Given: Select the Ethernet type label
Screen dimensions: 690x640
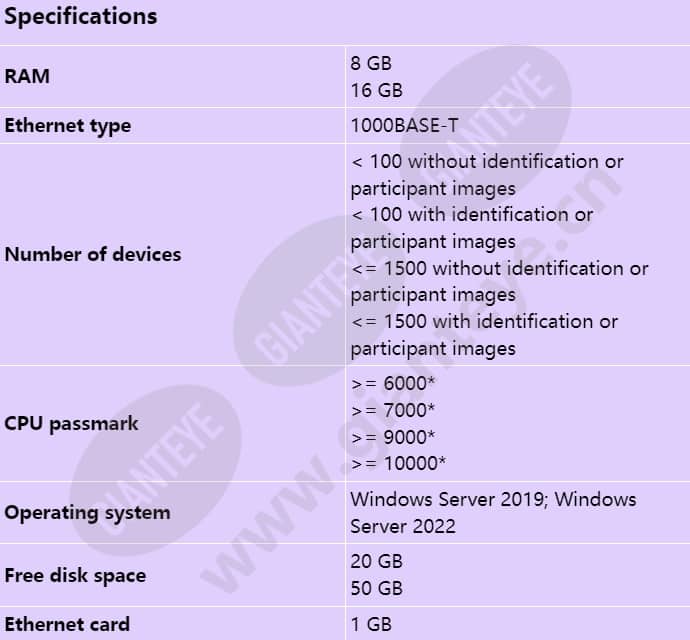Looking at the screenshot, I should click(68, 126).
